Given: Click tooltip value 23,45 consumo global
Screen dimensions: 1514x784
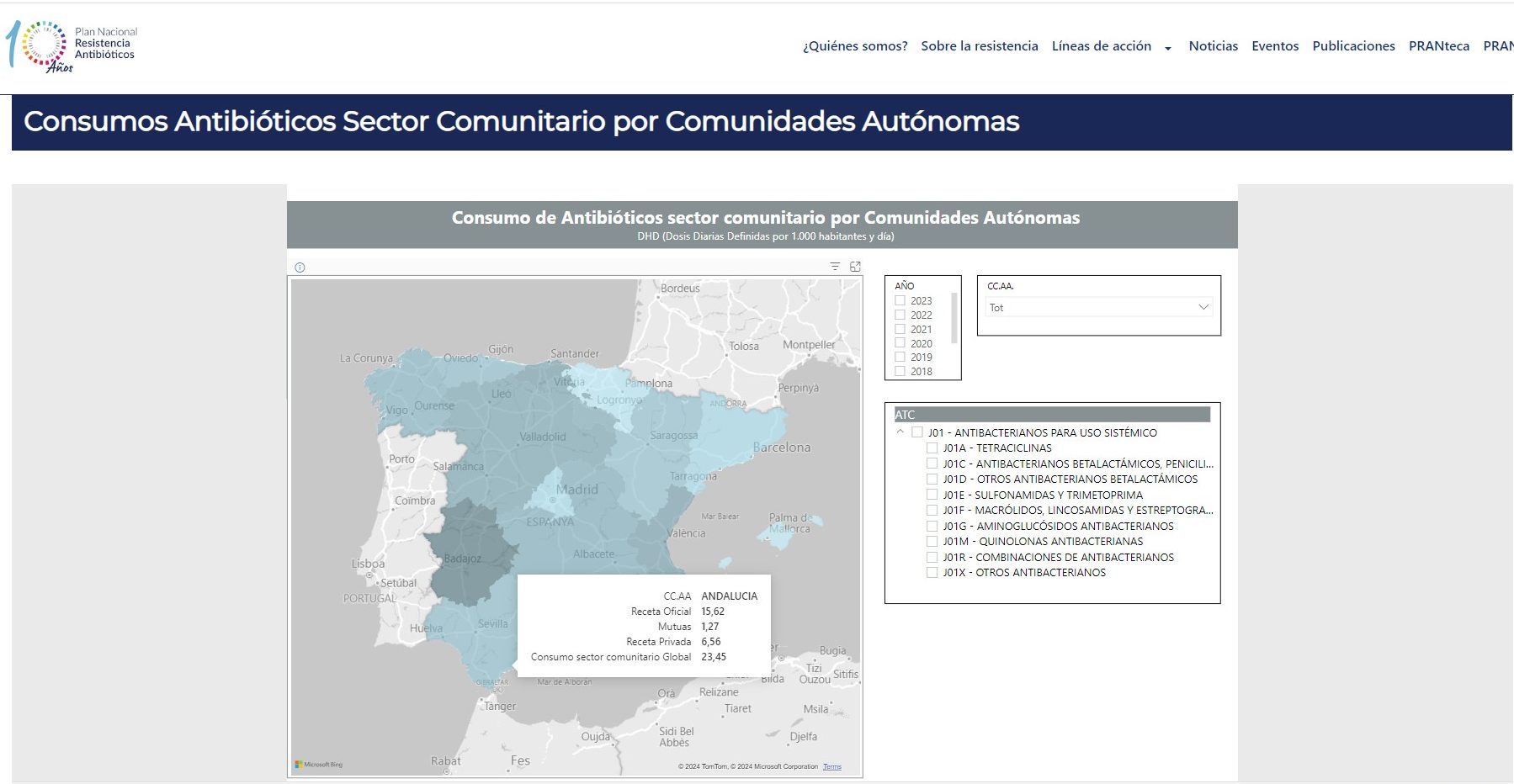Looking at the screenshot, I should click(x=714, y=657).
